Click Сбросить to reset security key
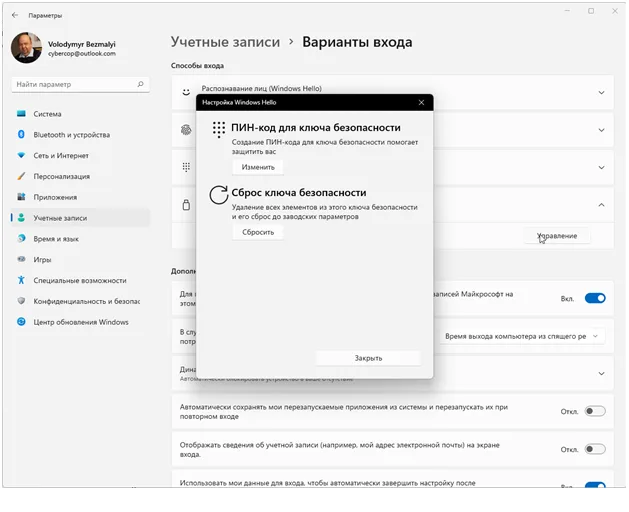 click(258, 232)
